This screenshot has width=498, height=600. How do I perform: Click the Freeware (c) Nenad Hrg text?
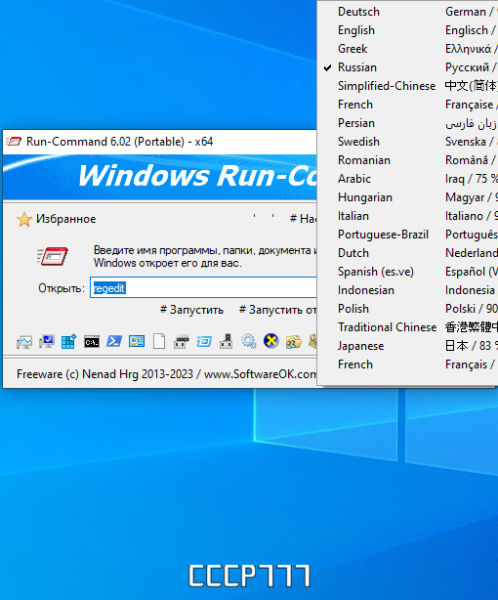104,374
